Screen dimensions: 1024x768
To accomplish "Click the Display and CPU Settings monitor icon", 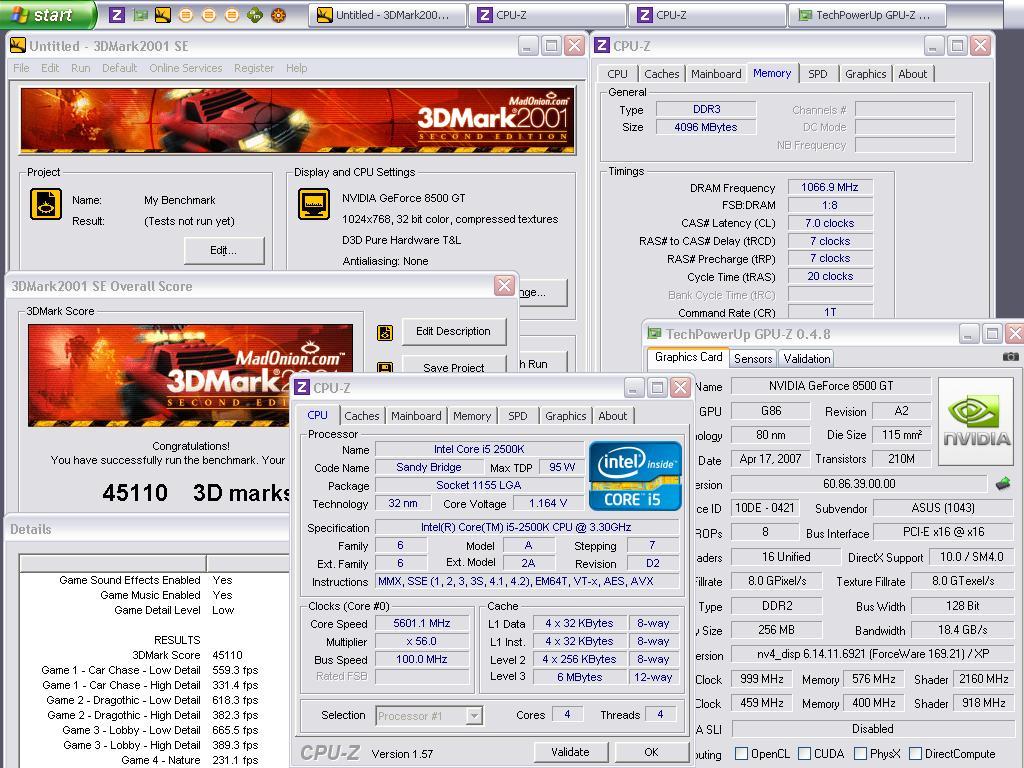I will tap(313, 204).
